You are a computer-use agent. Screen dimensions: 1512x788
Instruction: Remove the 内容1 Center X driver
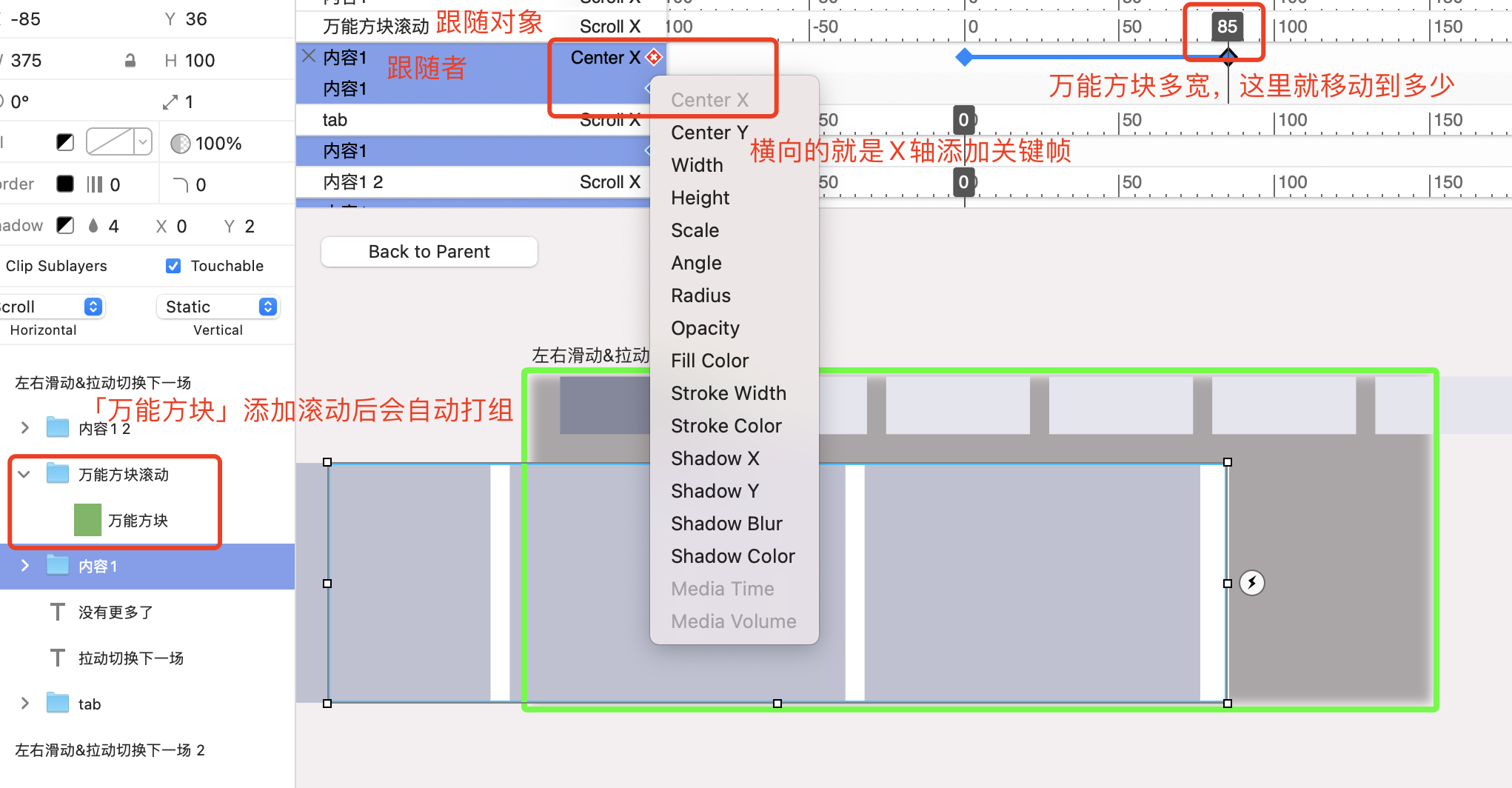[309, 56]
